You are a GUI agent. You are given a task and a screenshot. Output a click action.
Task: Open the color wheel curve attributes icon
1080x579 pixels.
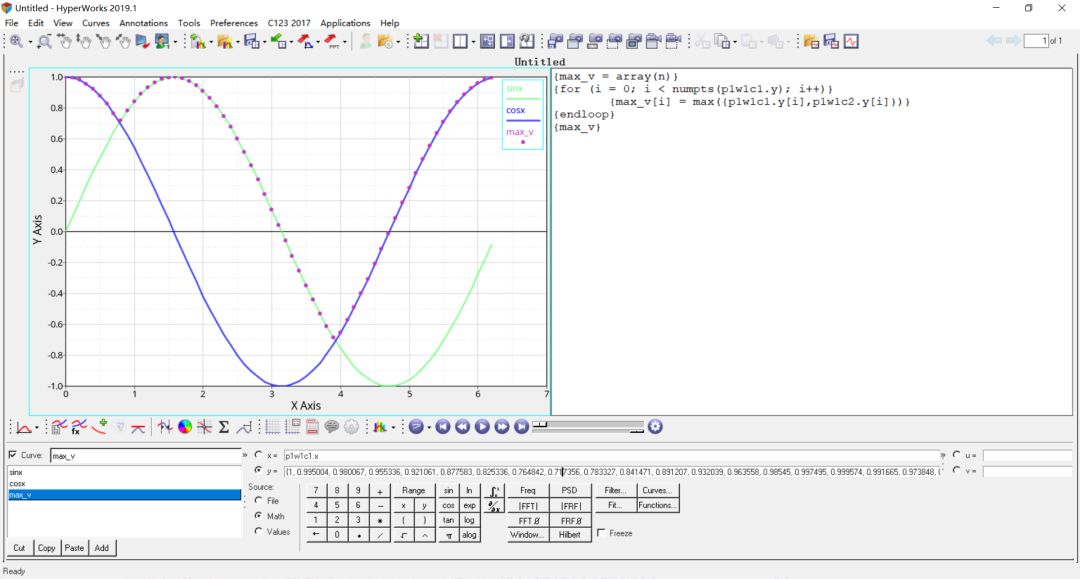(x=185, y=427)
